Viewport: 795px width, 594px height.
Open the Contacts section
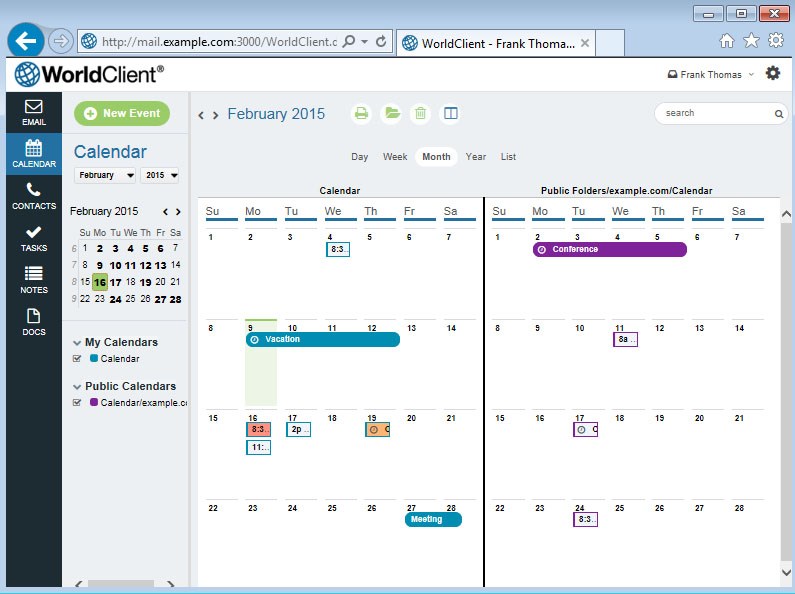(x=34, y=196)
